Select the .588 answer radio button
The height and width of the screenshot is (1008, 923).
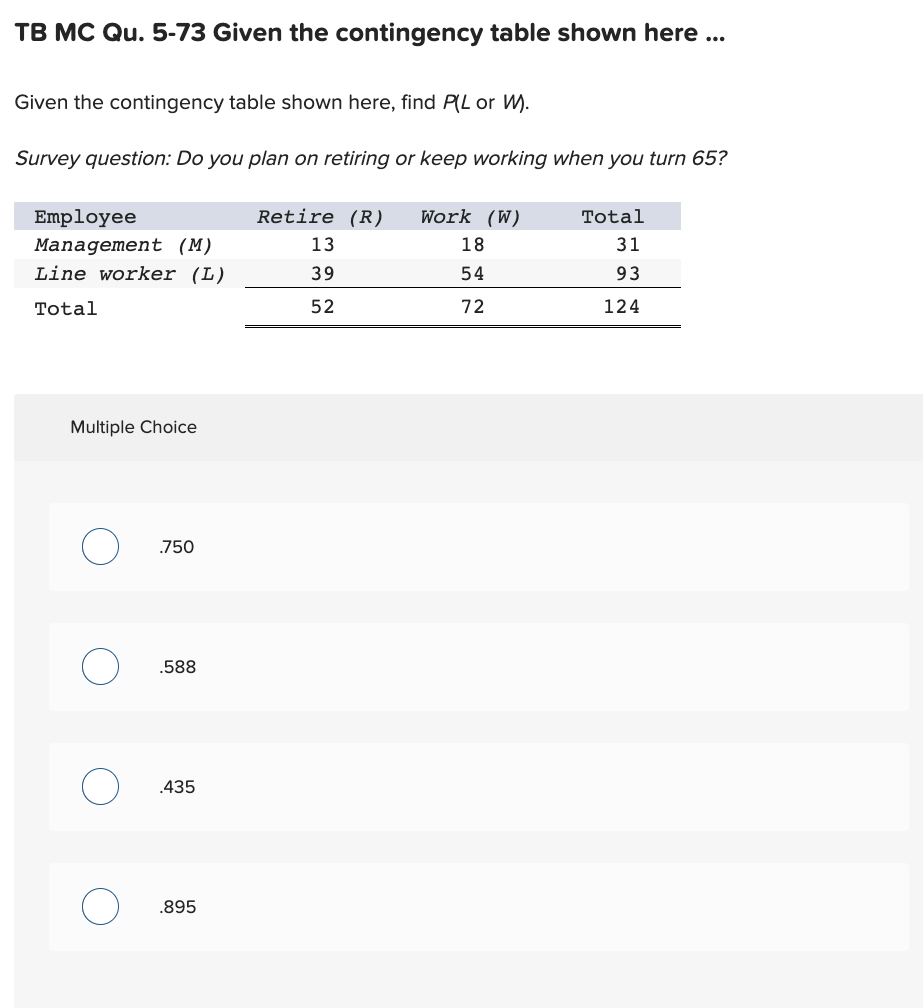coord(99,666)
